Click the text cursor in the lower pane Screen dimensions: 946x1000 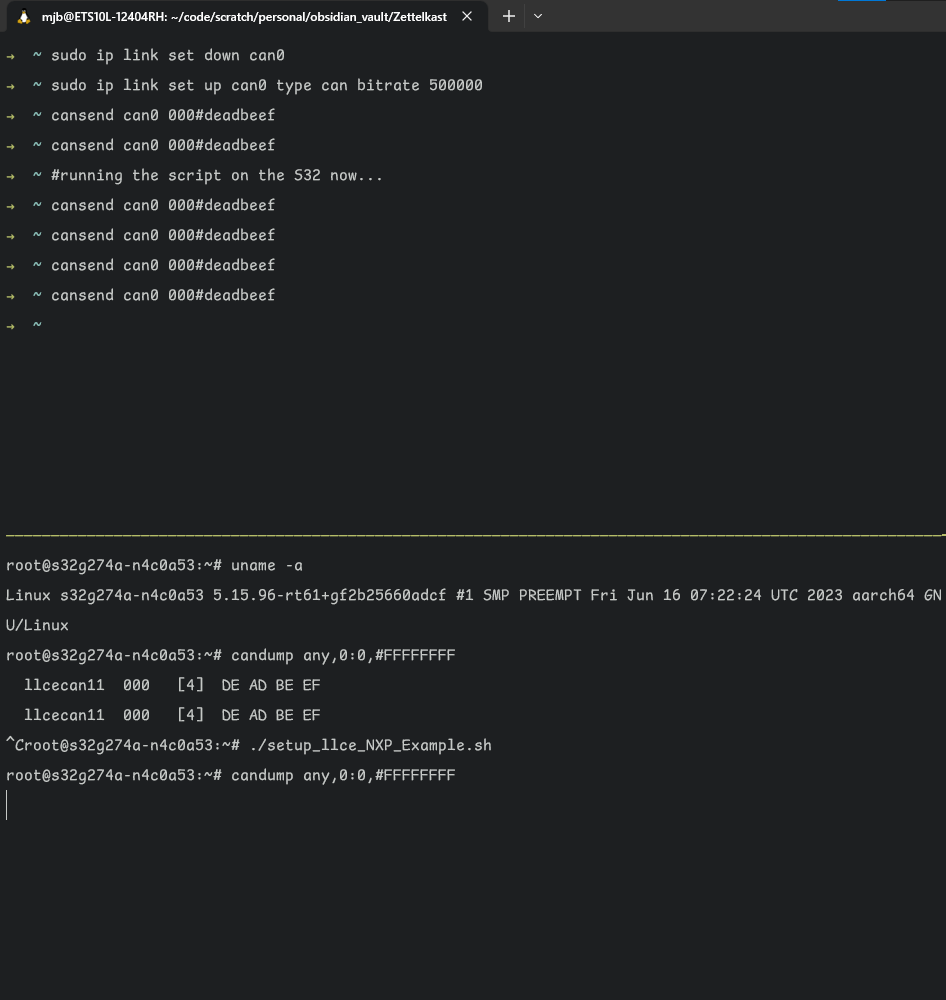click(7, 805)
